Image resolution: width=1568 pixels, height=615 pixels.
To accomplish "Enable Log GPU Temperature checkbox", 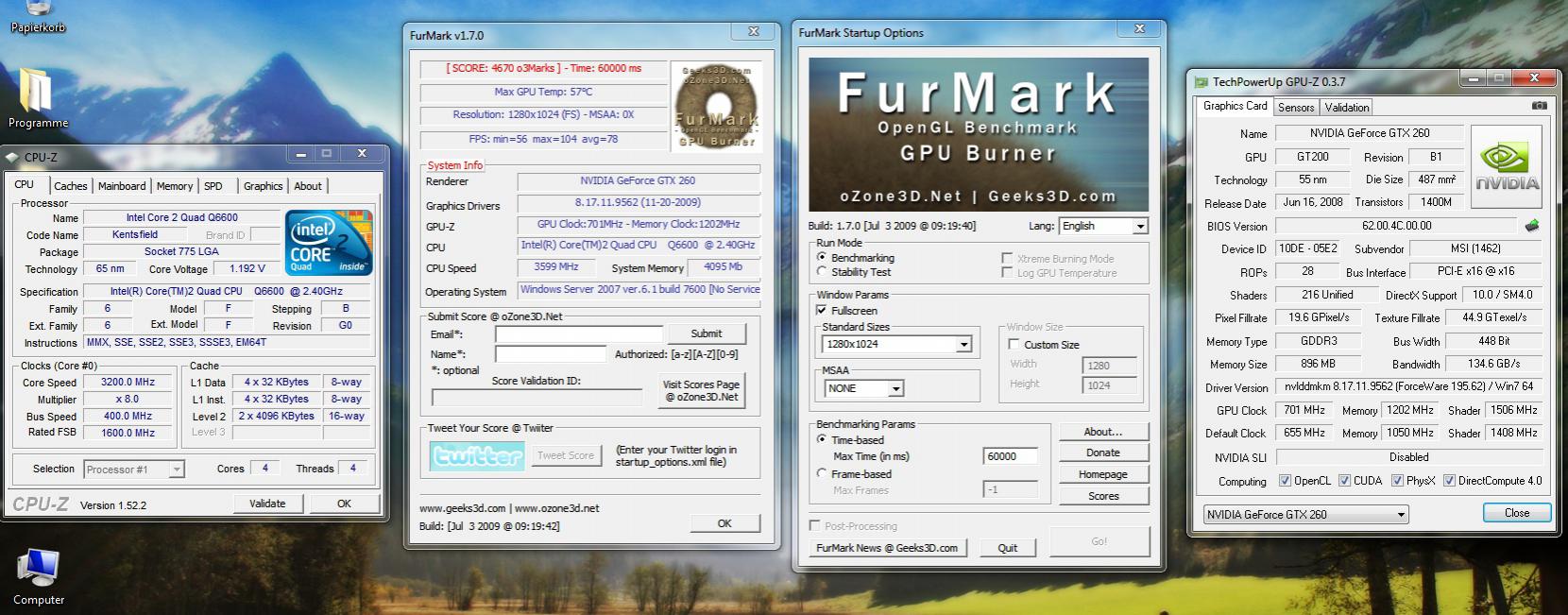I will [1007, 272].
